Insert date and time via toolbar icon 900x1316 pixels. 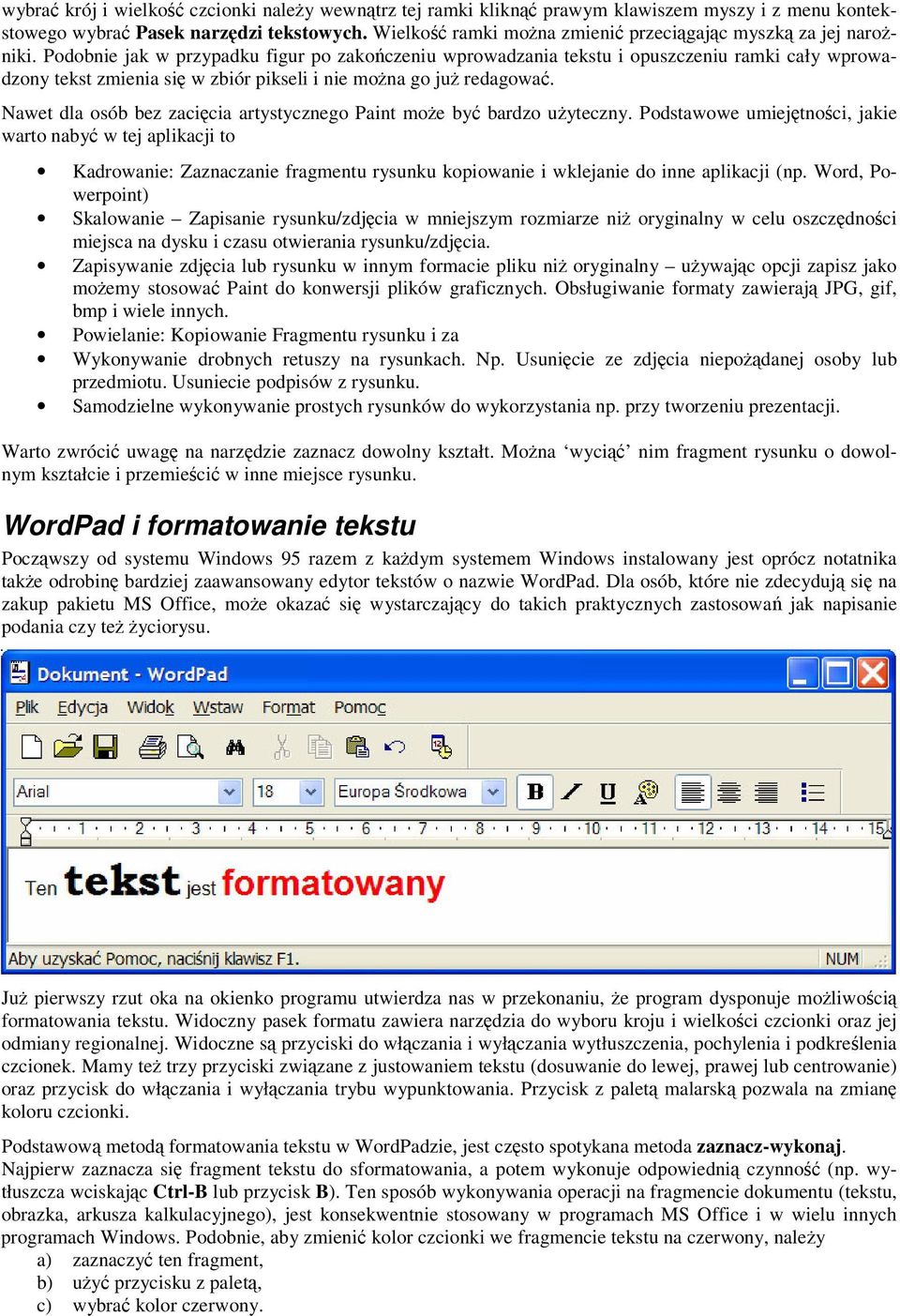441,747
